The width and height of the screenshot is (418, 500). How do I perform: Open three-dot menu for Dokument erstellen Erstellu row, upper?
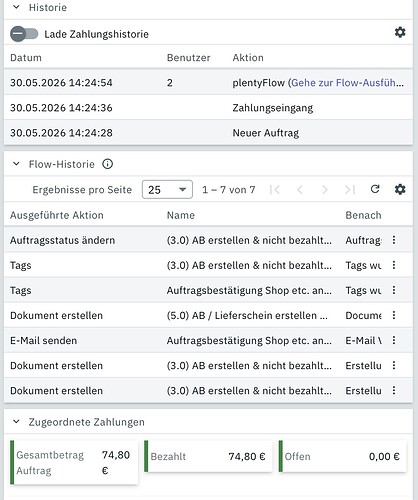[x=394, y=365]
